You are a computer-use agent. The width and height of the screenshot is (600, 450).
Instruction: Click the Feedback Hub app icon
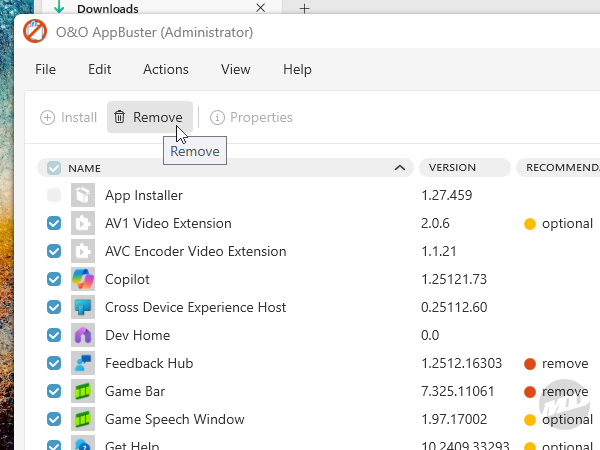(x=83, y=363)
